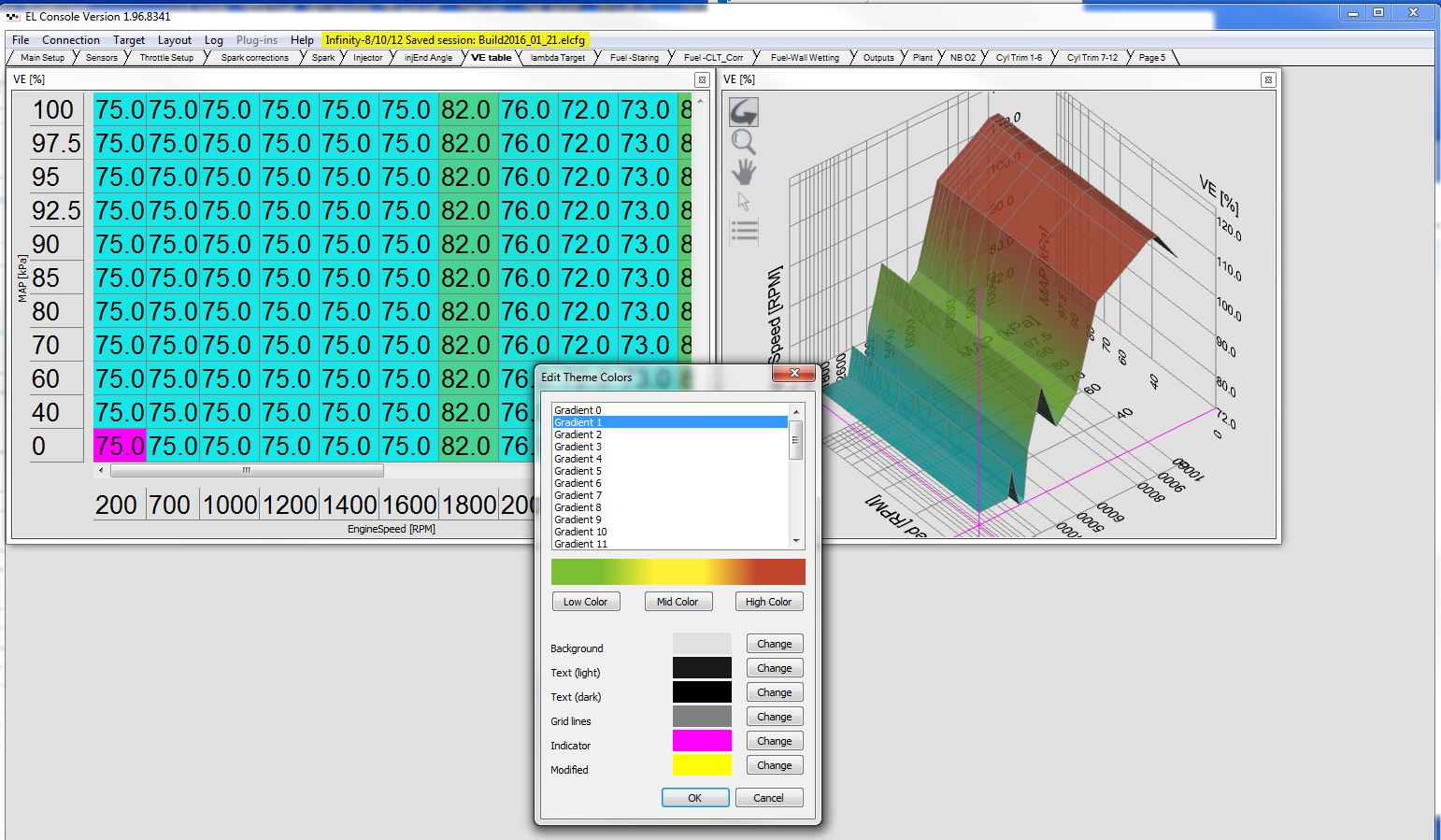Click the magenta Indicator color swatch

pos(702,741)
